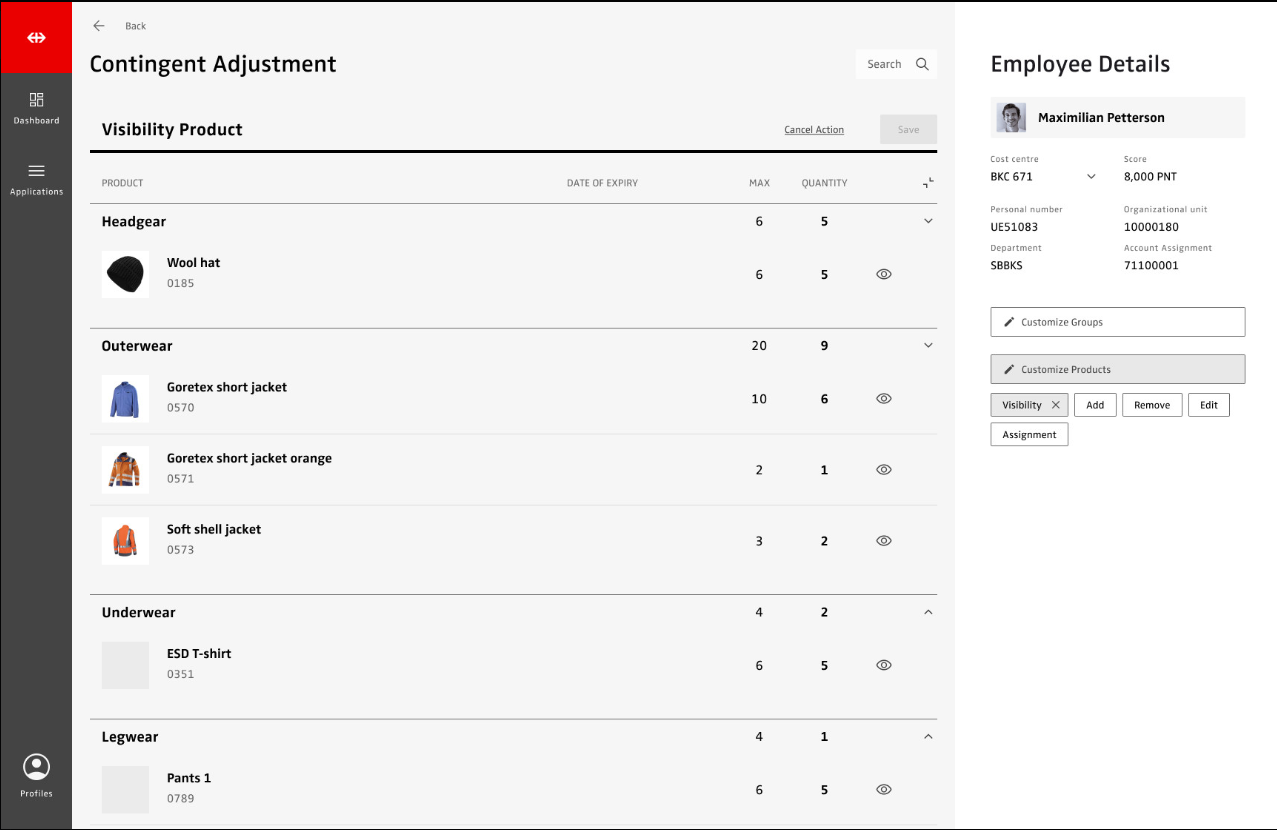Open Profiles at the sidebar bottom
This screenshot has width=1277, height=830.
[x=36, y=776]
